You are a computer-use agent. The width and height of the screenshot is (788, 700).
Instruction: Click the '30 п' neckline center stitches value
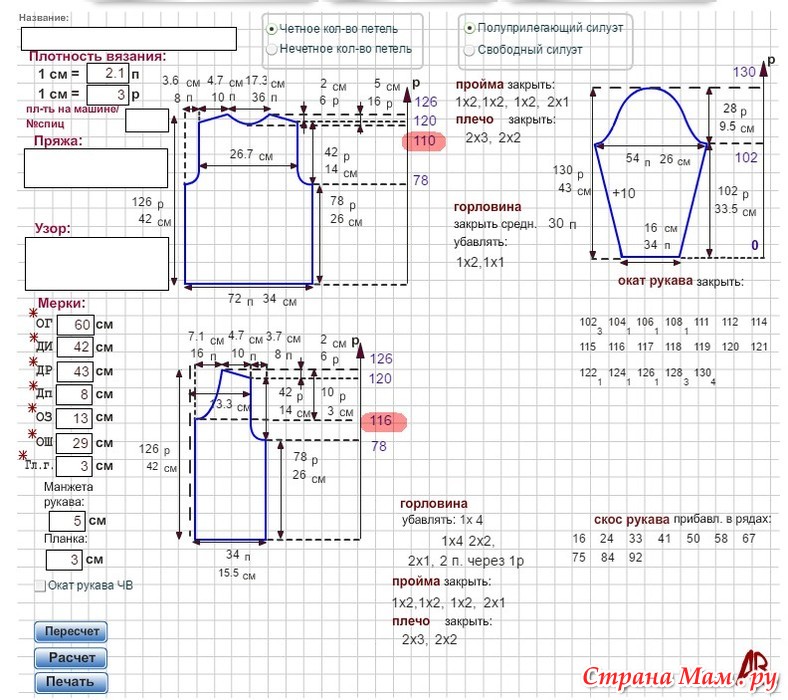(562, 224)
